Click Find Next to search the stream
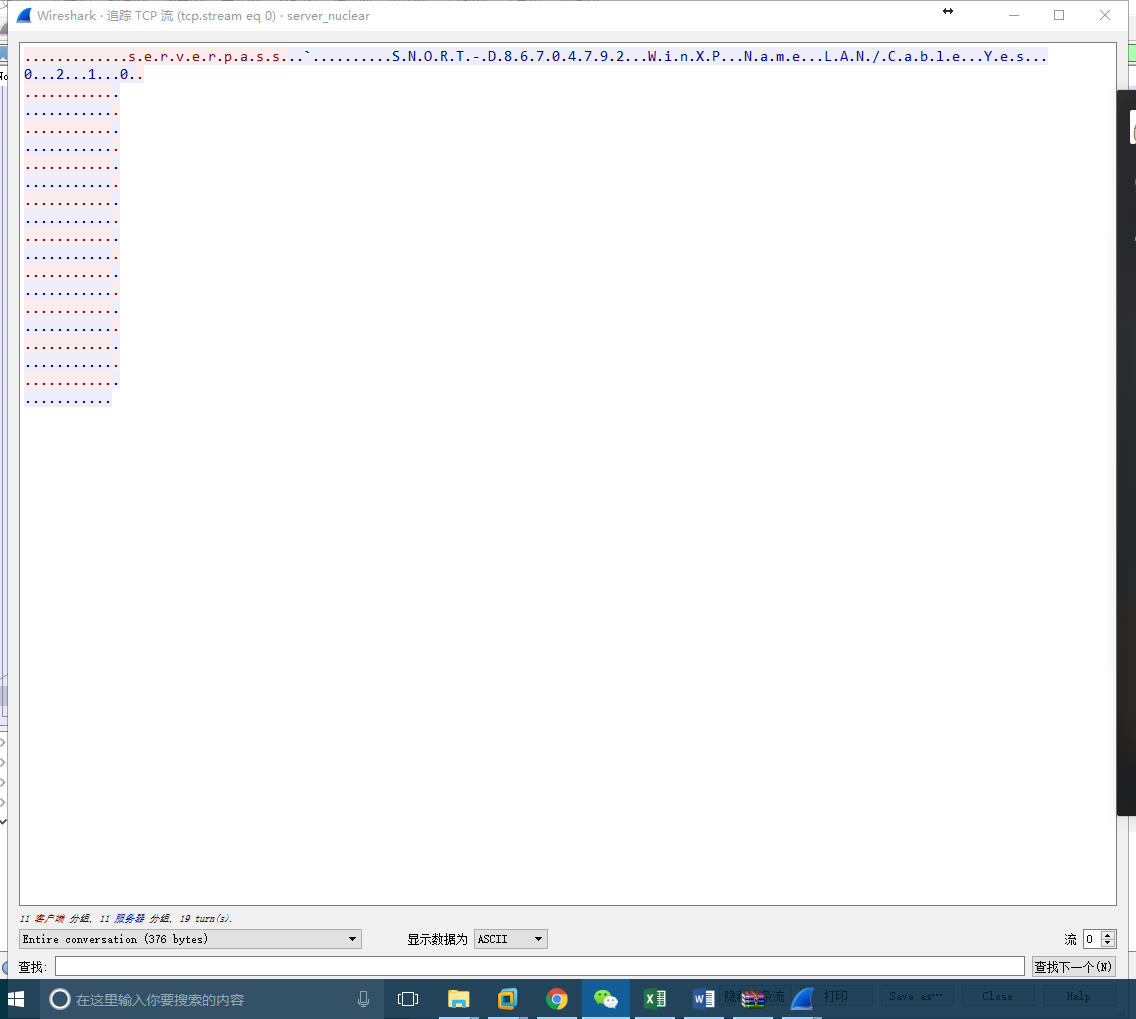Screen dimensions: 1136x1019 click(1073, 965)
